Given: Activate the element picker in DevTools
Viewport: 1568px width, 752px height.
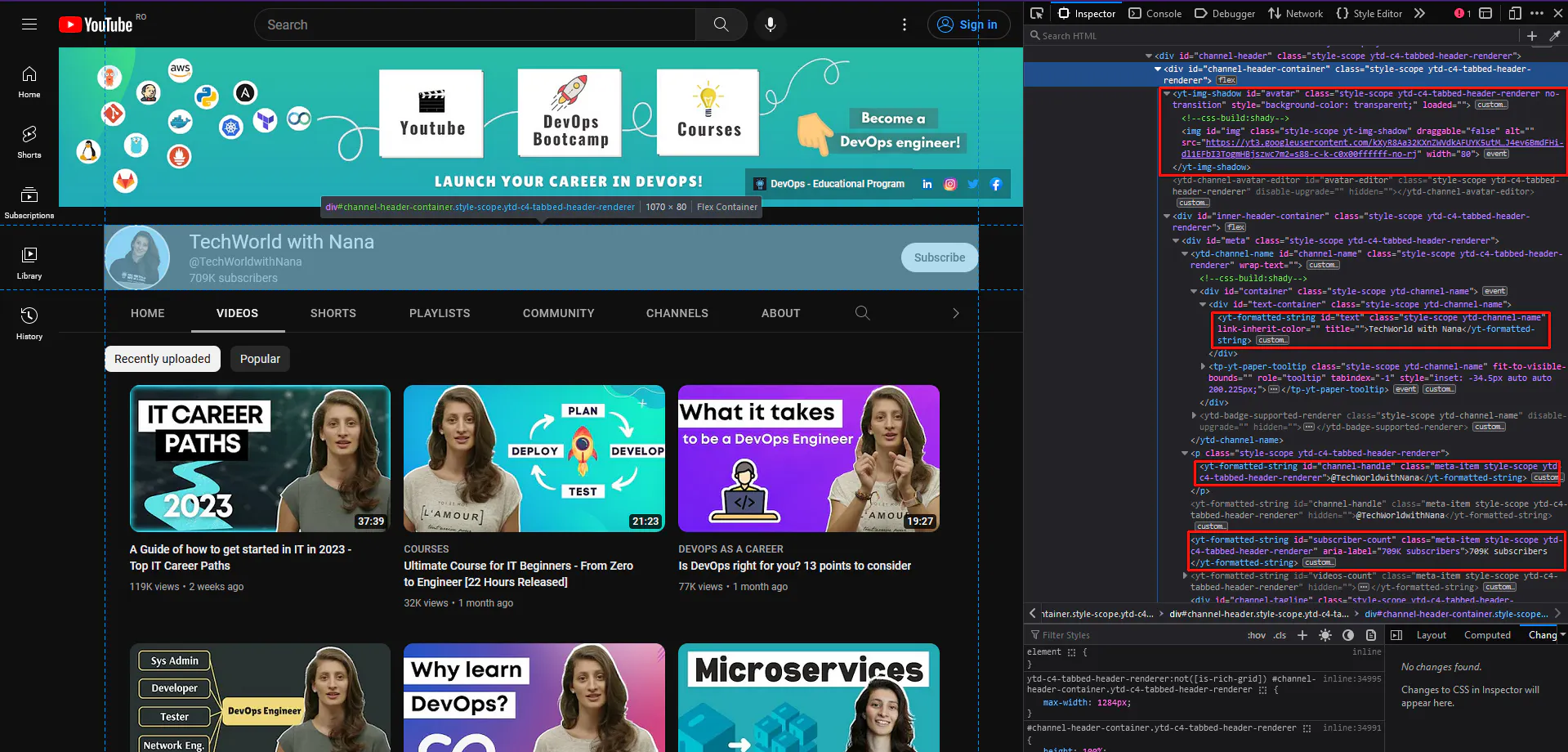Looking at the screenshot, I should coord(1037,13).
